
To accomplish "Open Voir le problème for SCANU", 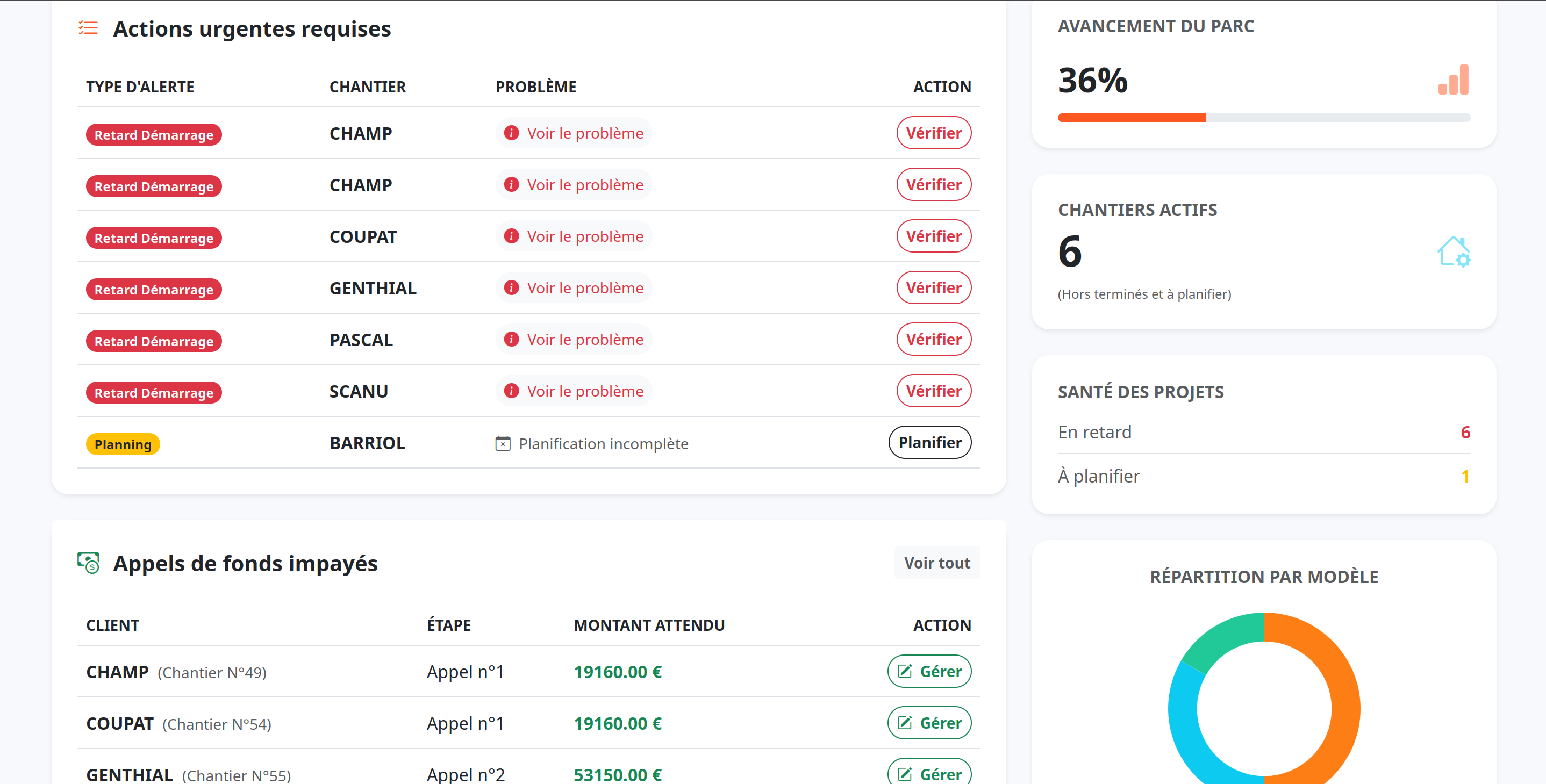I will pos(574,391).
